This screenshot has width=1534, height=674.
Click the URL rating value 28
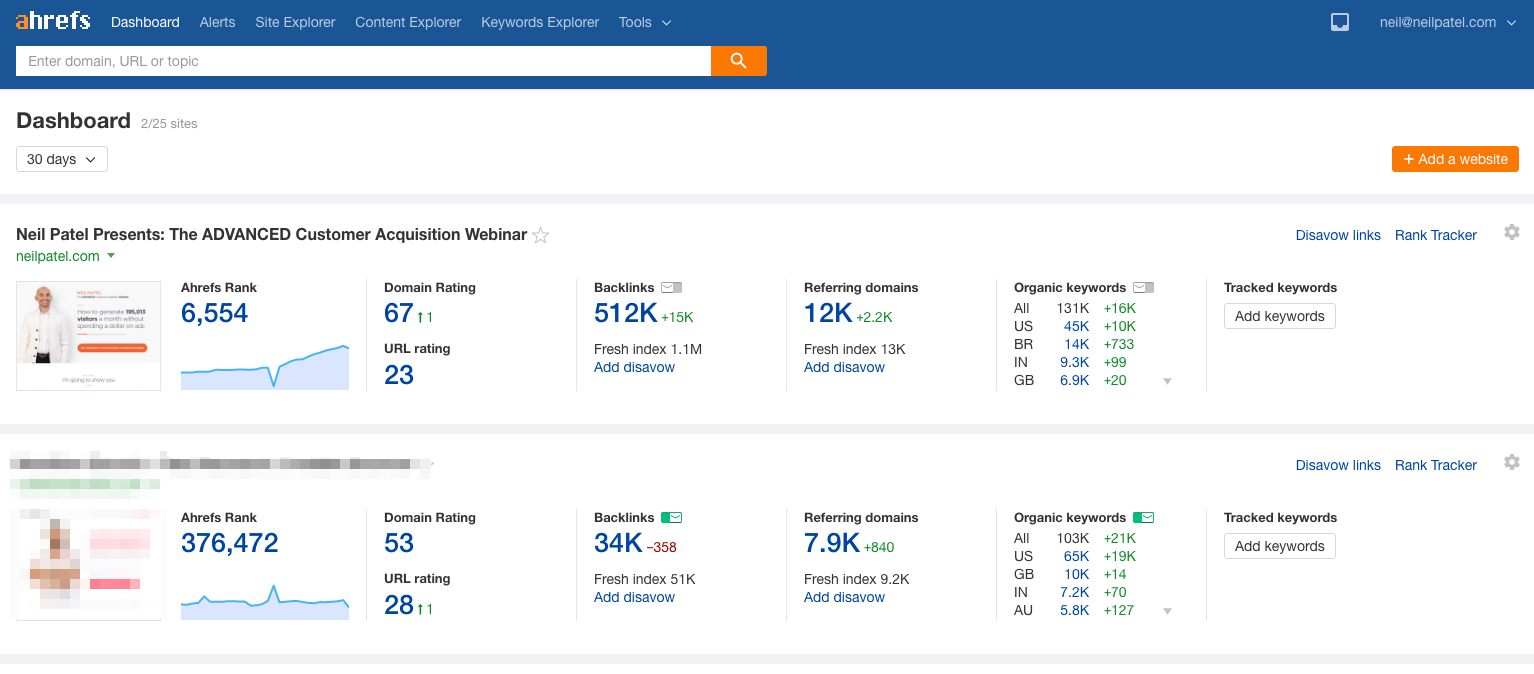click(398, 604)
